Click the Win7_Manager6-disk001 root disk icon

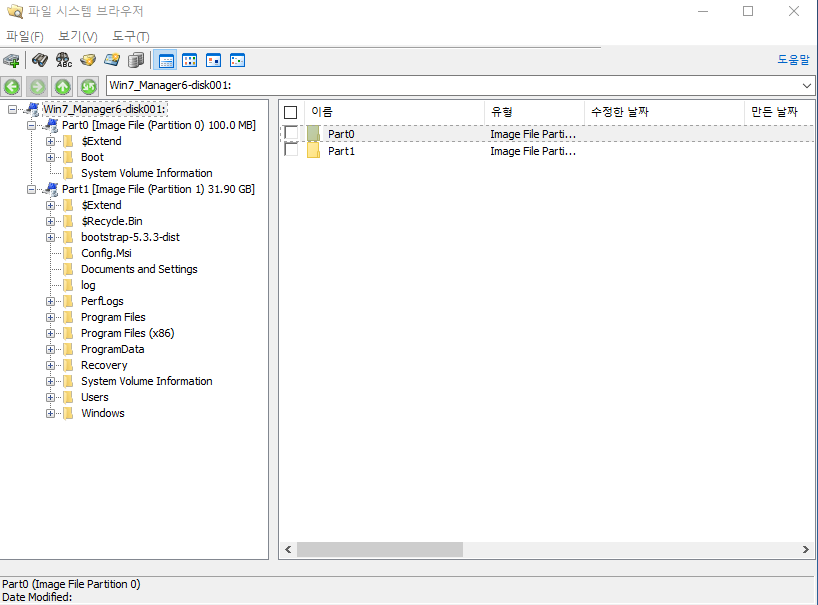[32, 109]
